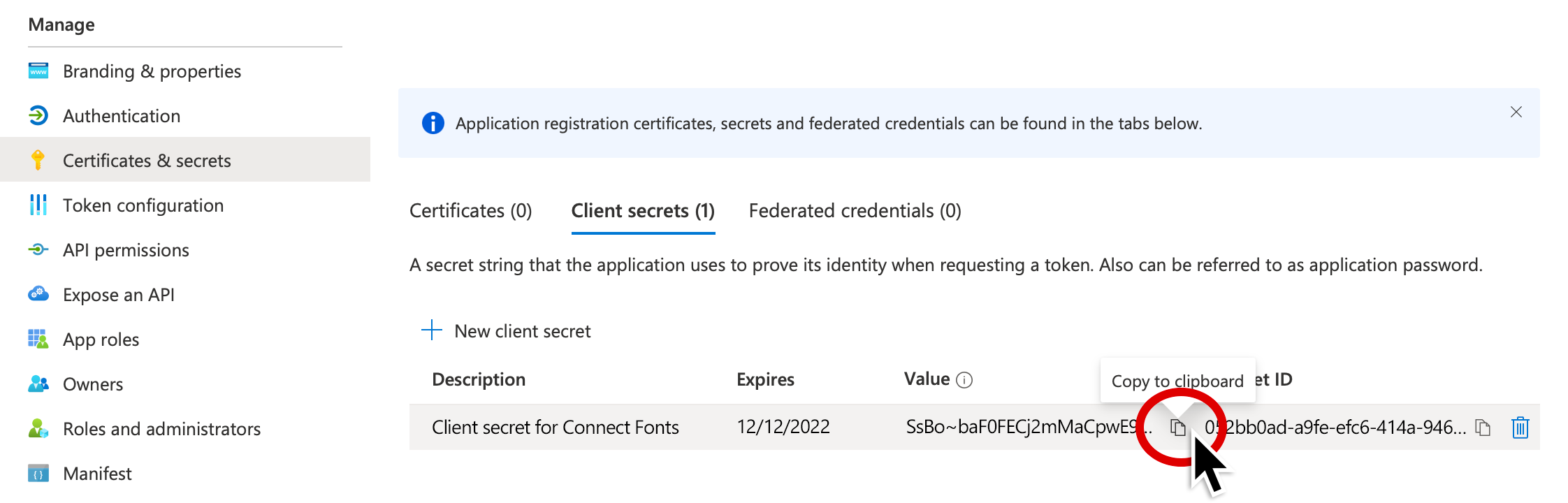Open the Manifest editor

[97, 474]
